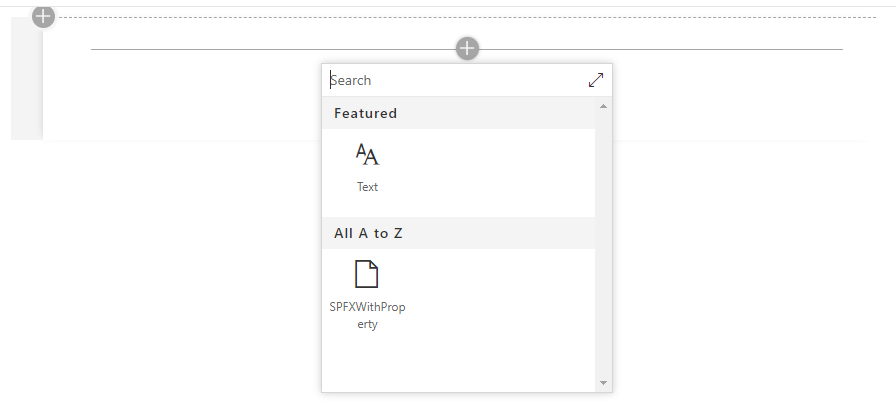
Task: Click the "Text" label under Featured
Action: pyautogui.click(x=367, y=187)
